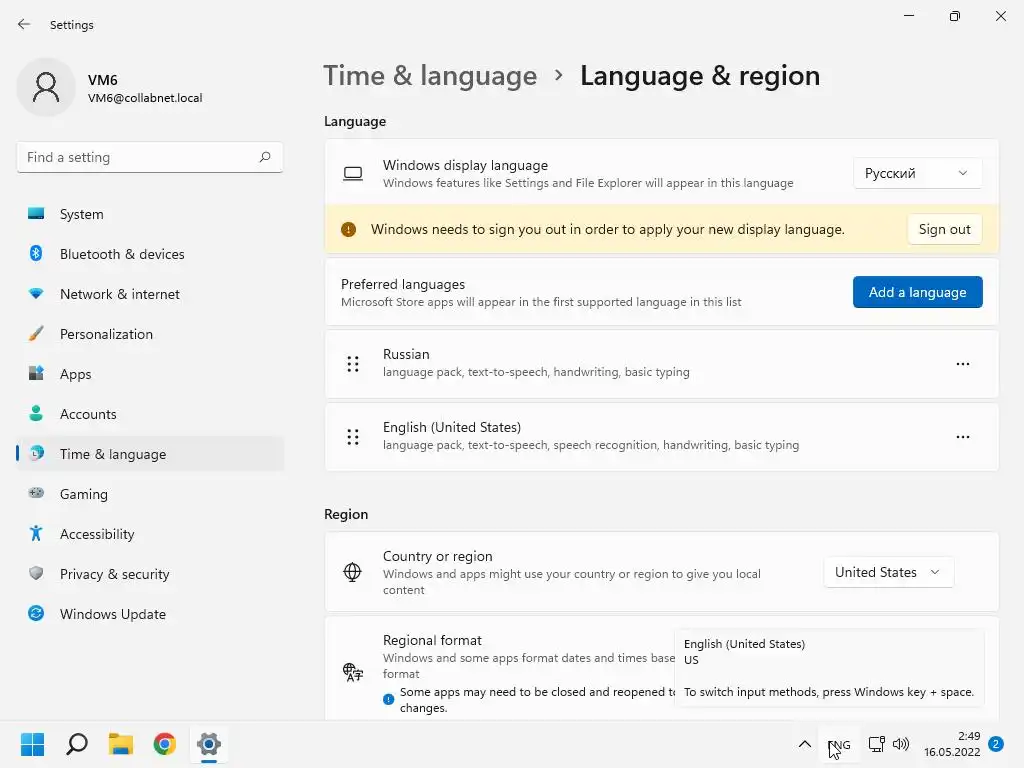This screenshot has width=1024, height=768.
Task: Focus the Find a setting search box
Action: (x=150, y=157)
